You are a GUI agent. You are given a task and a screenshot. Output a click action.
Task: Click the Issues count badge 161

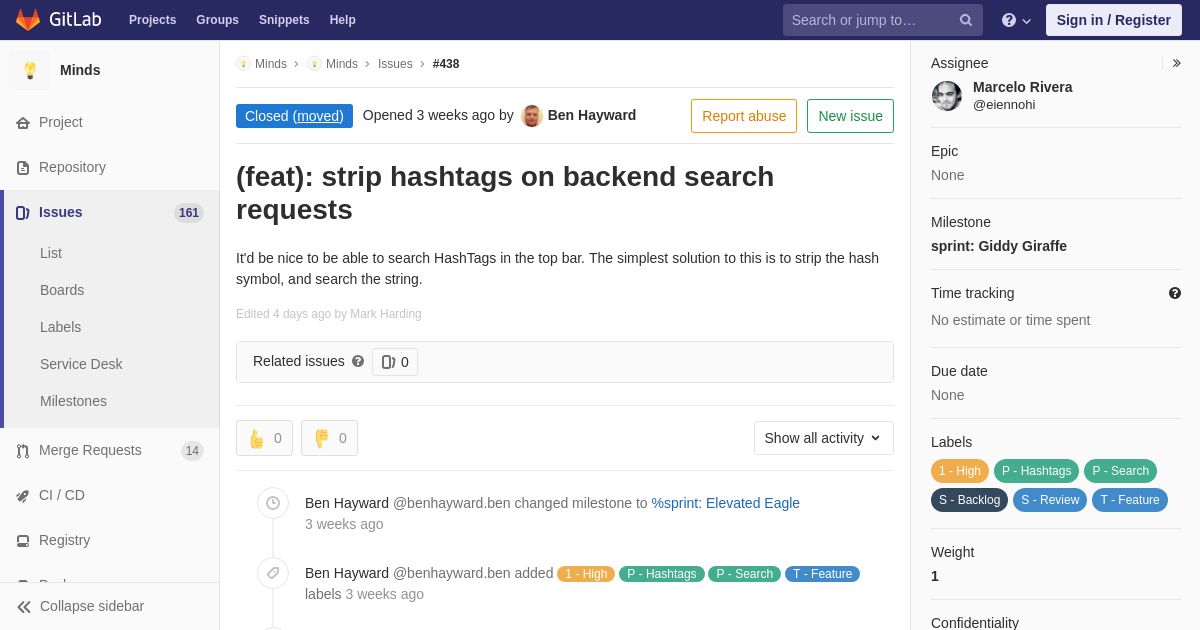pyautogui.click(x=189, y=213)
